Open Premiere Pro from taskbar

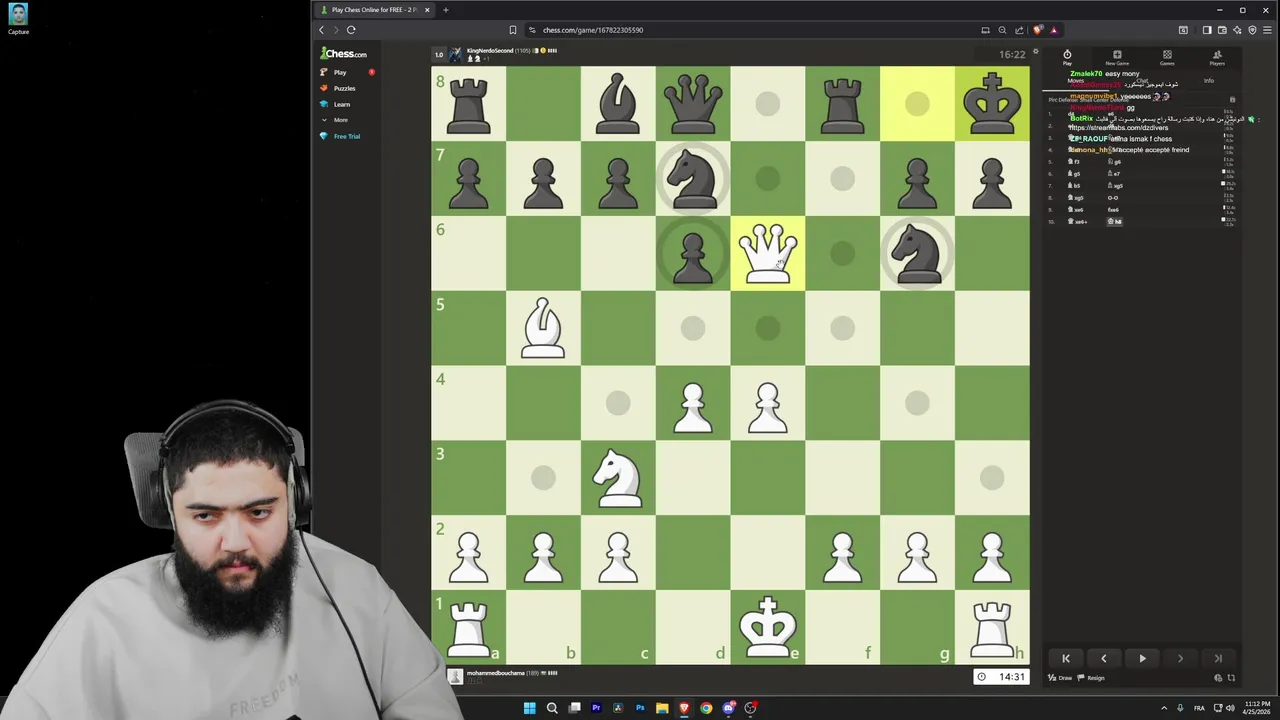click(x=596, y=708)
